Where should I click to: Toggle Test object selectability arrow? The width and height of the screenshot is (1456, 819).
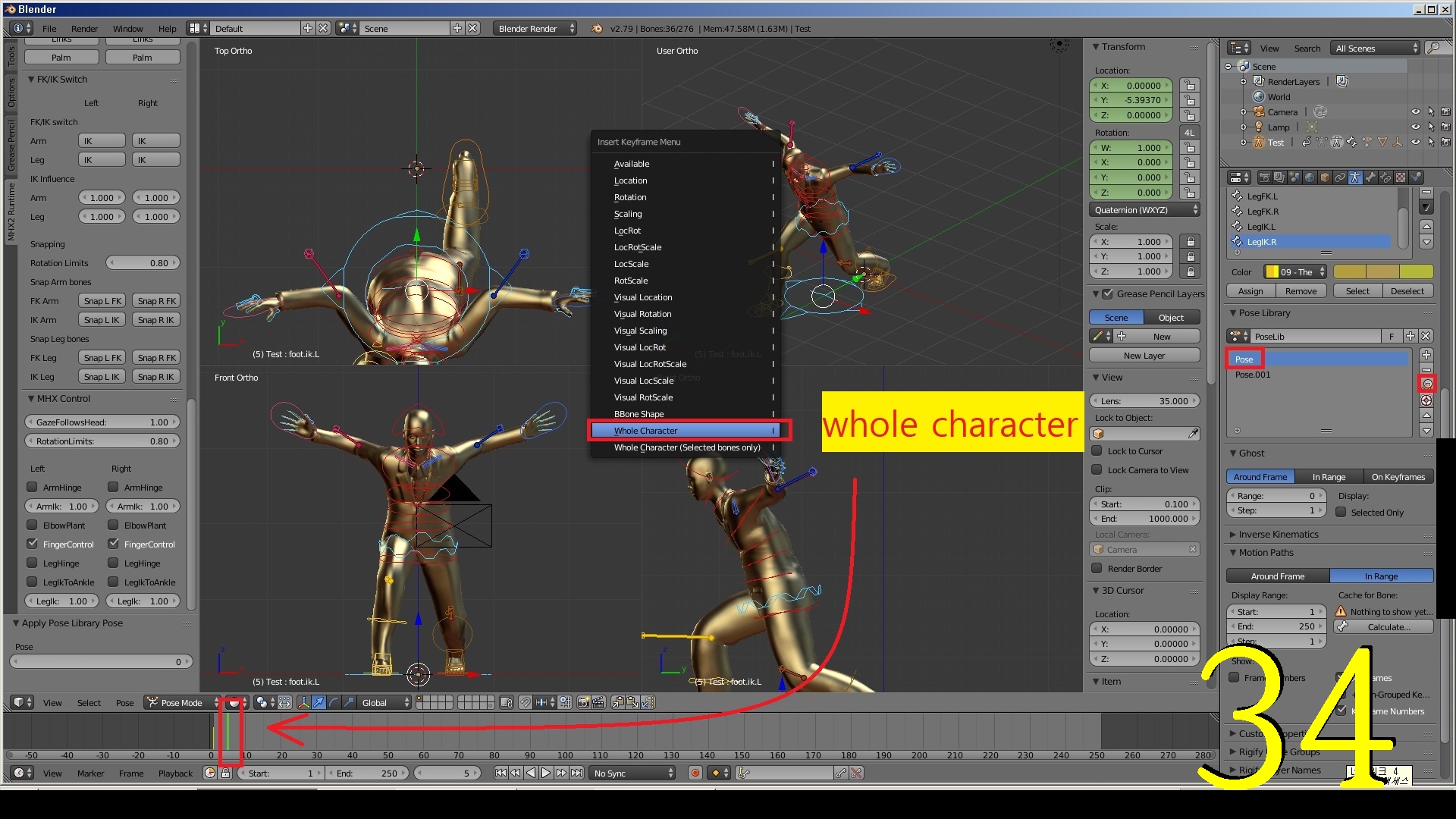click(x=1431, y=142)
